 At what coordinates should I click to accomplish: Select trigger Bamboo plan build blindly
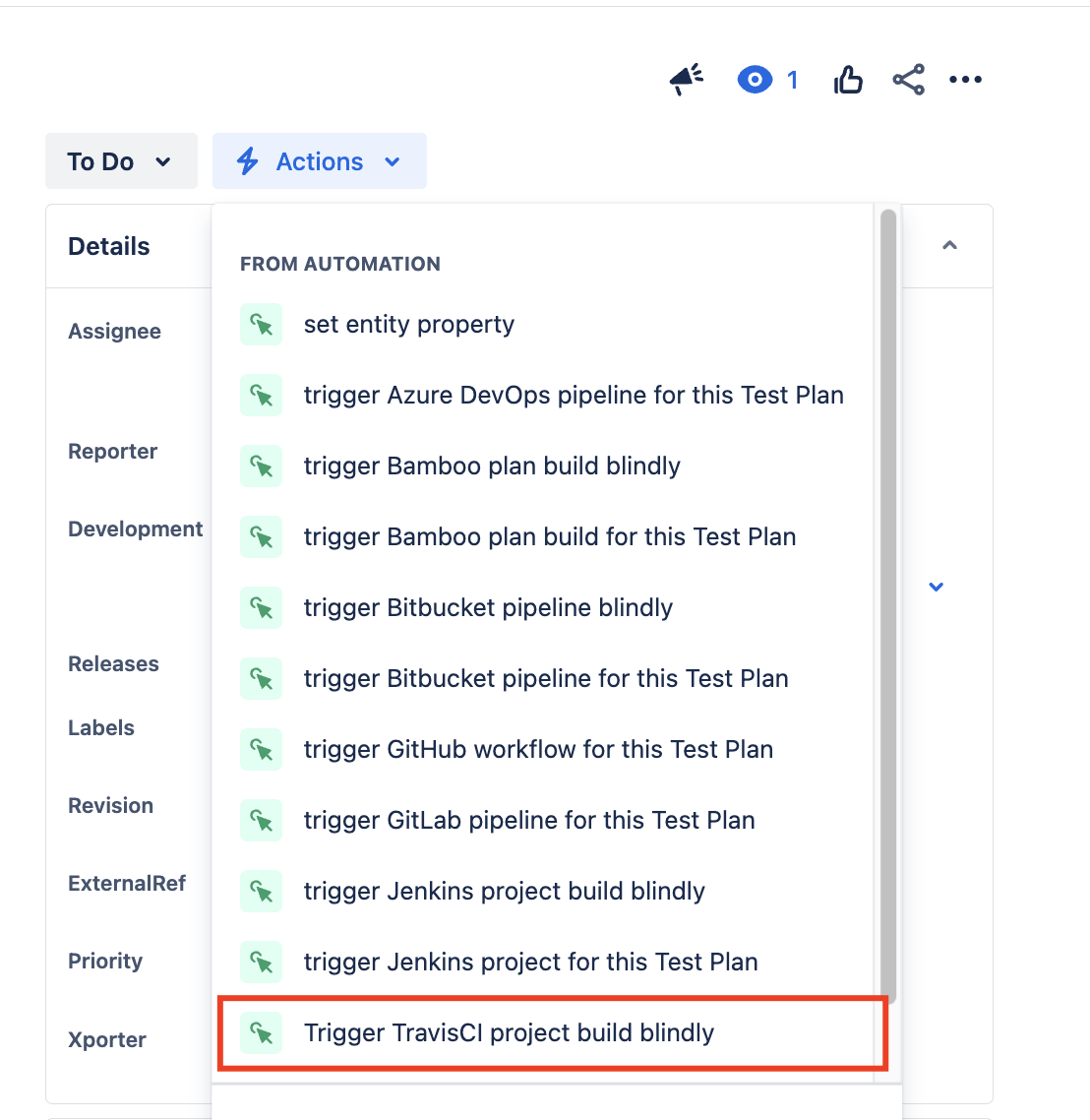click(542, 466)
